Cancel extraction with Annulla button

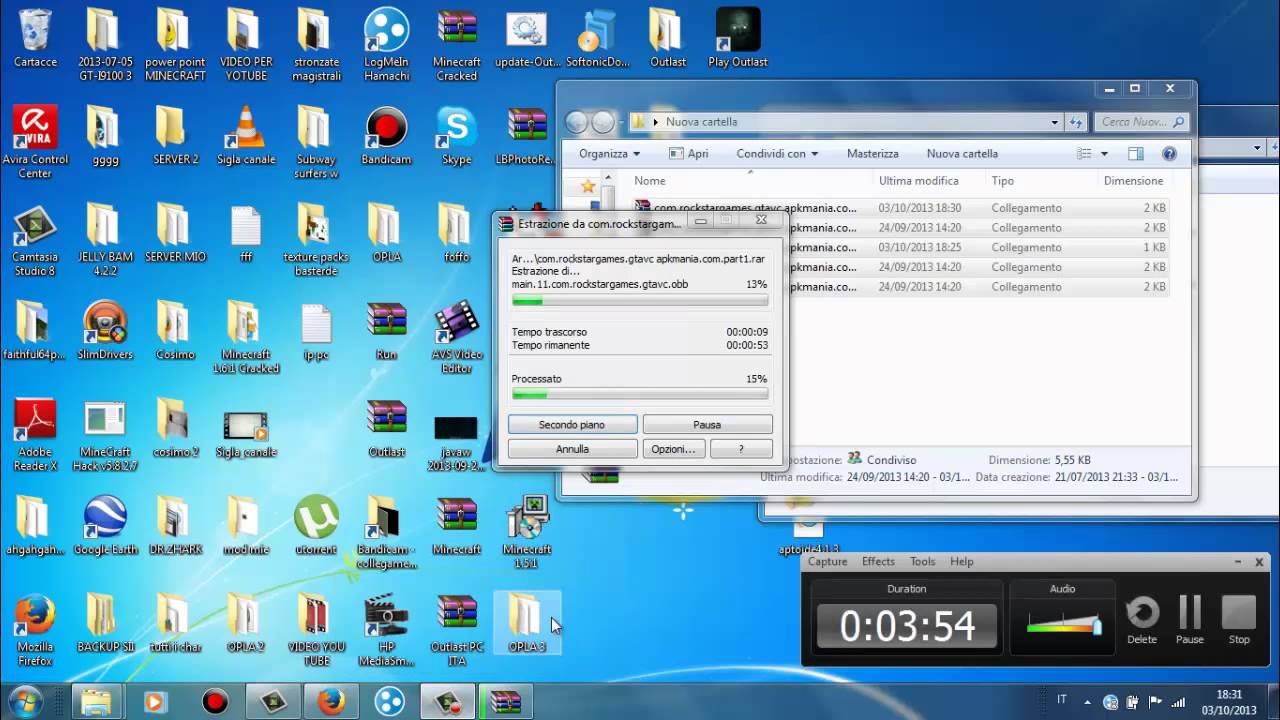[x=572, y=449]
